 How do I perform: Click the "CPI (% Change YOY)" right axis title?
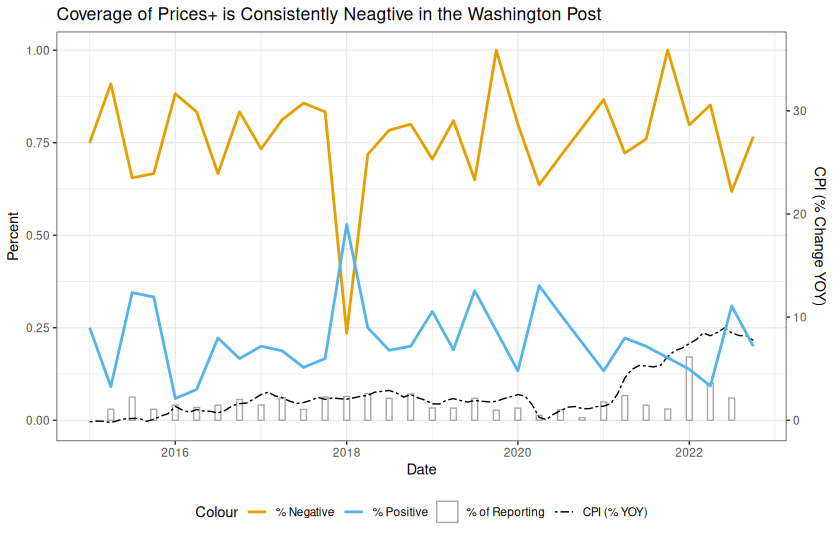819,235
